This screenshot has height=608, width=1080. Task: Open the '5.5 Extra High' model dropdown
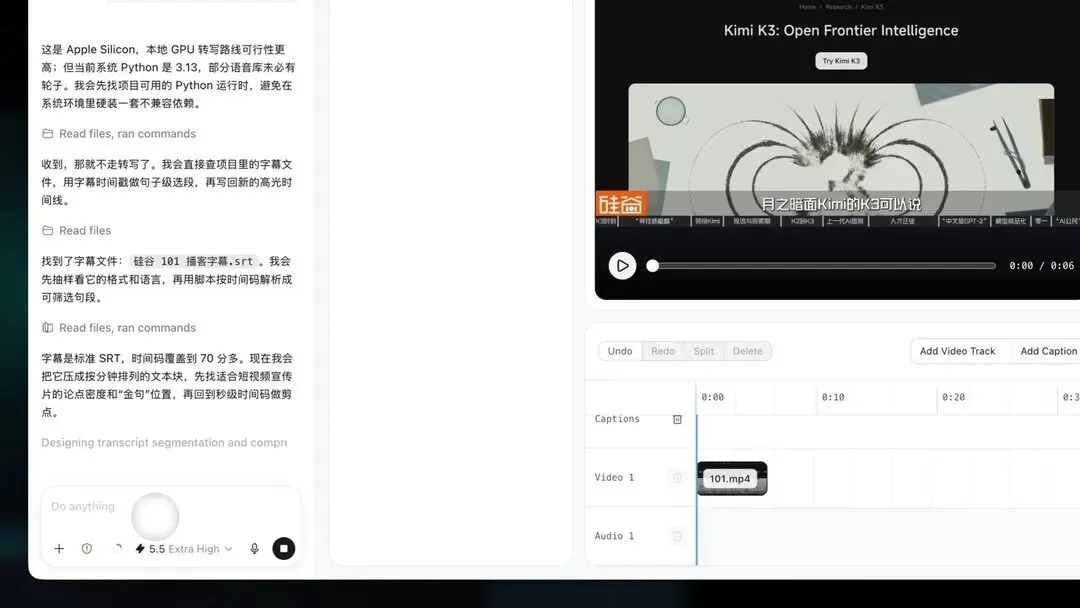(x=184, y=549)
